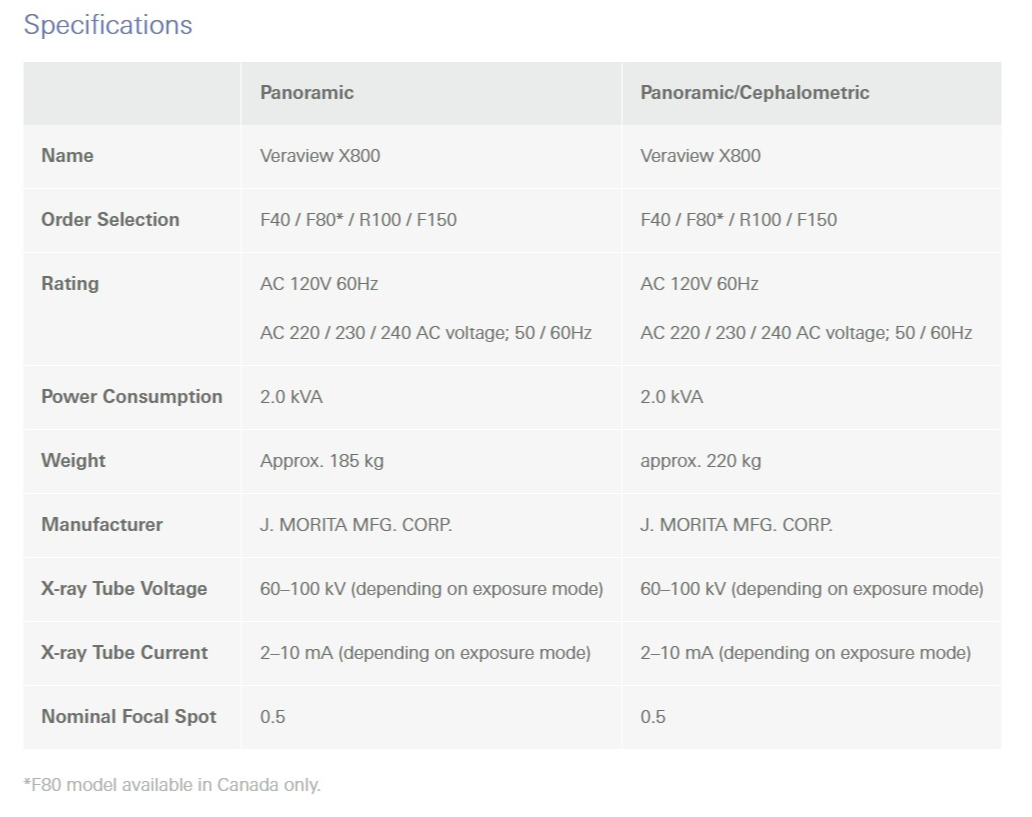Click the Name row label
The height and width of the screenshot is (817, 1032).
pos(67,156)
